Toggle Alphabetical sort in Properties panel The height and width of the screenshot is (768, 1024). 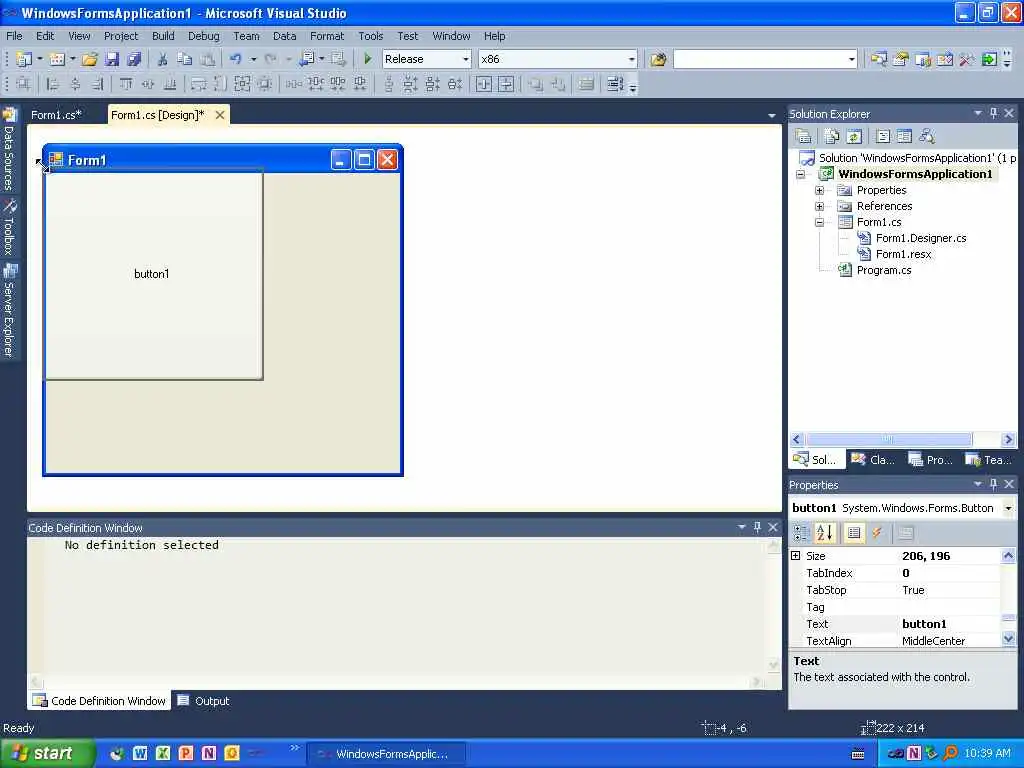pyautogui.click(x=825, y=533)
